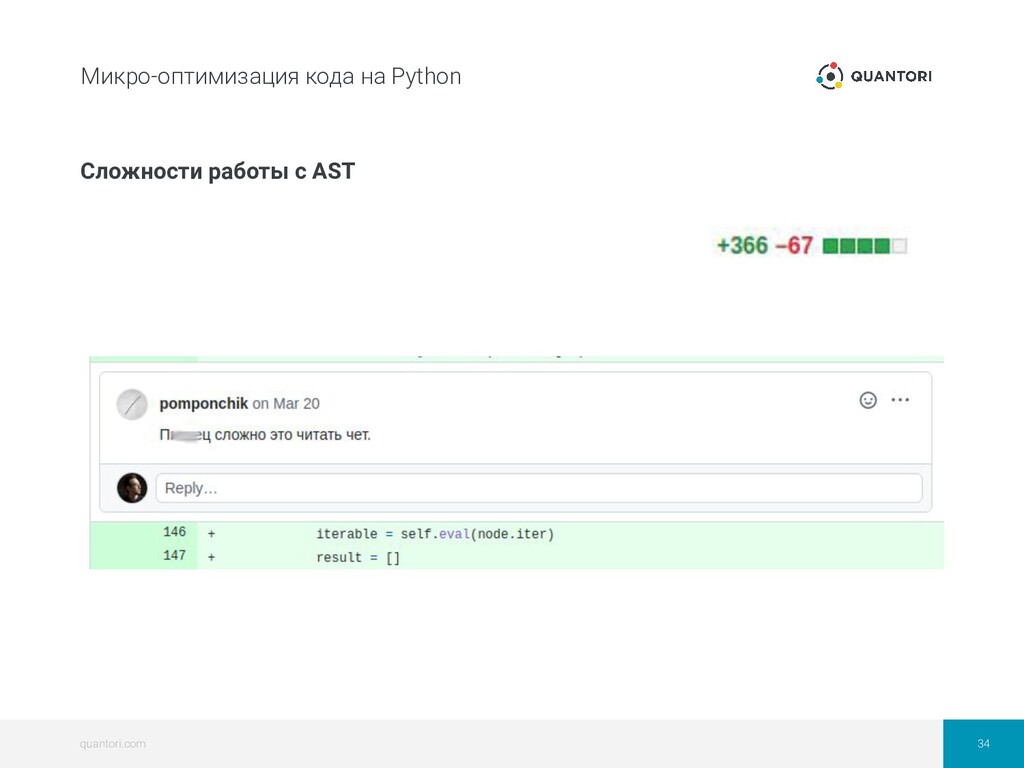Click the code line 'result = []'
The image size is (1024, 768).
click(x=358, y=558)
